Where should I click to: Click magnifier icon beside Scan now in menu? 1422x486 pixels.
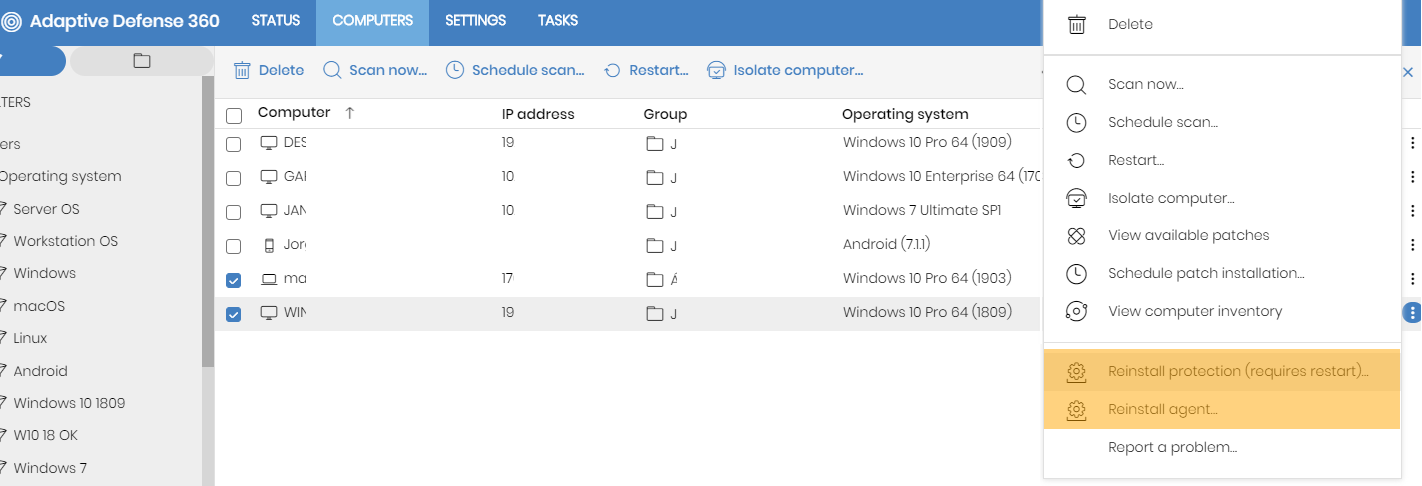(1076, 85)
